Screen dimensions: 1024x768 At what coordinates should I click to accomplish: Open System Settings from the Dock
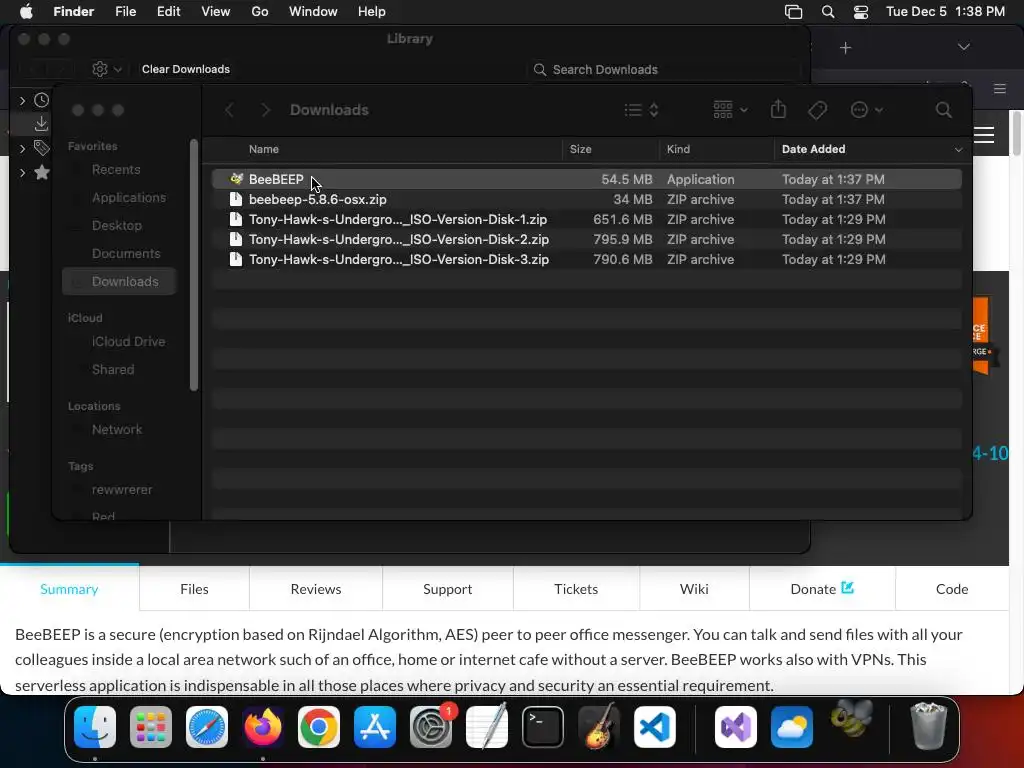(431, 727)
